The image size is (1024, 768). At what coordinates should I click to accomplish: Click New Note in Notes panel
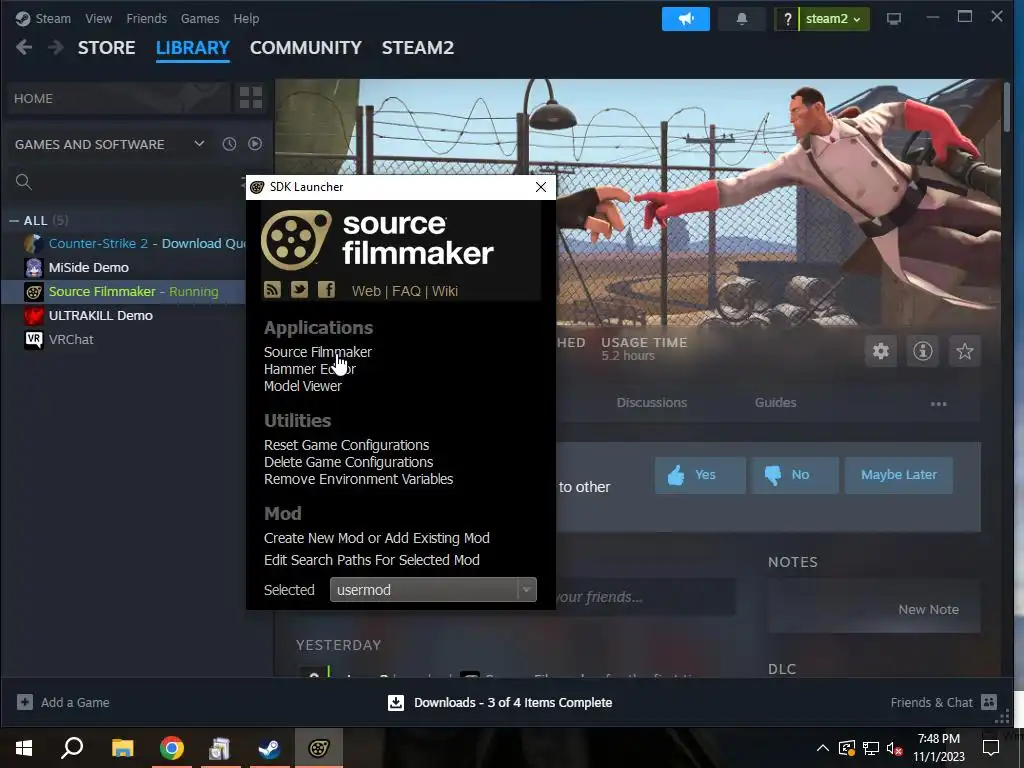click(928, 609)
